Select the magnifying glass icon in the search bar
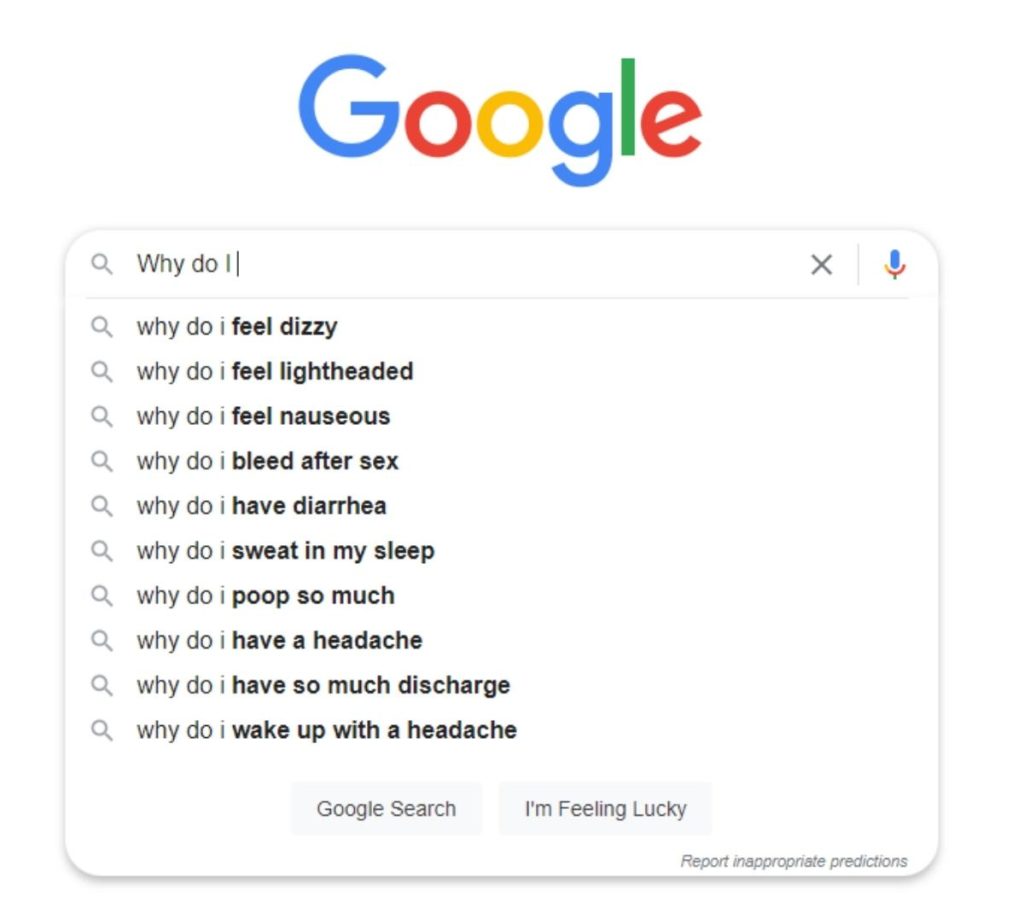Image resolution: width=1024 pixels, height=924 pixels. coord(101,264)
